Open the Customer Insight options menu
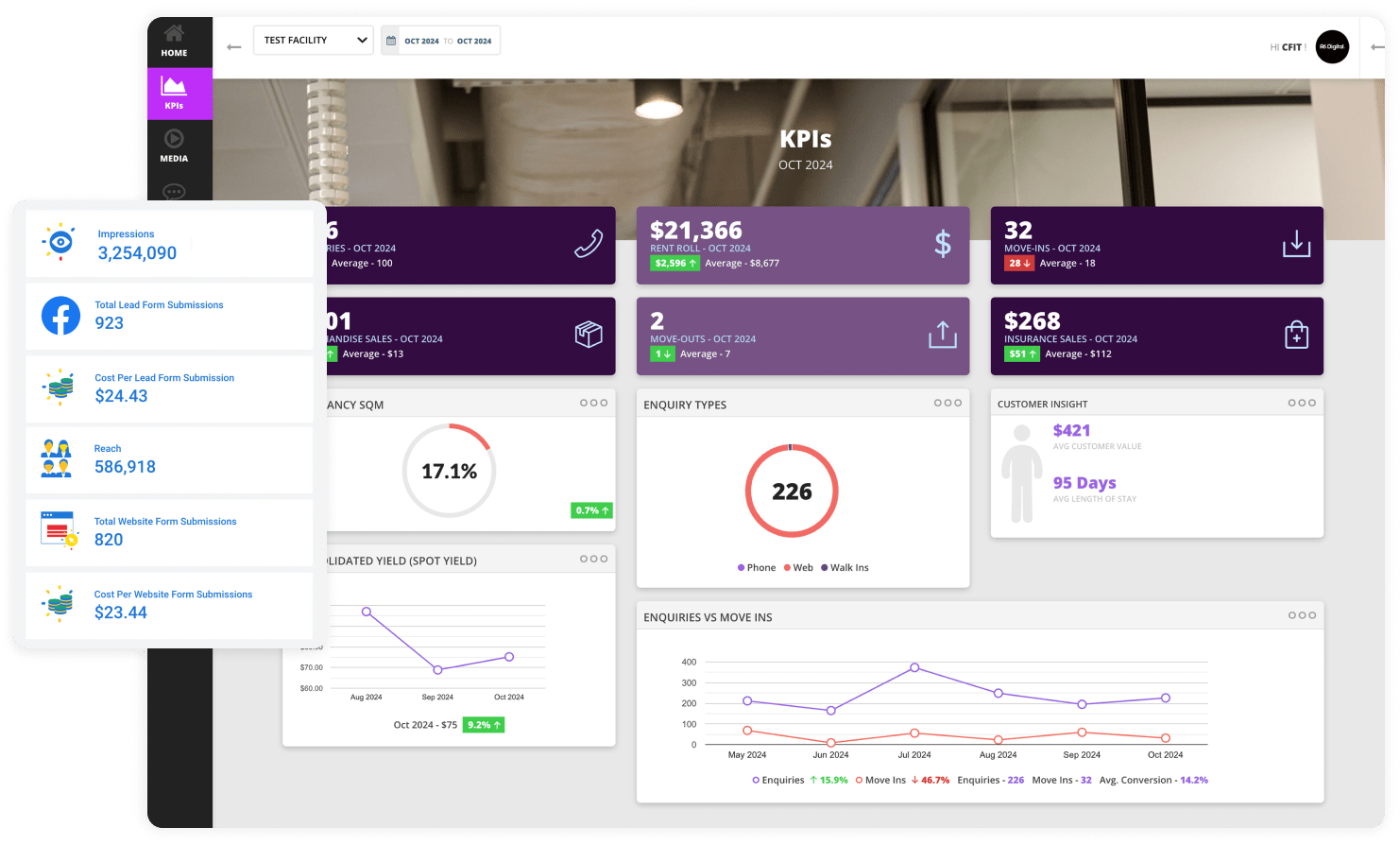Image resolution: width=1400 pixels, height=845 pixels. click(1299, 401)
